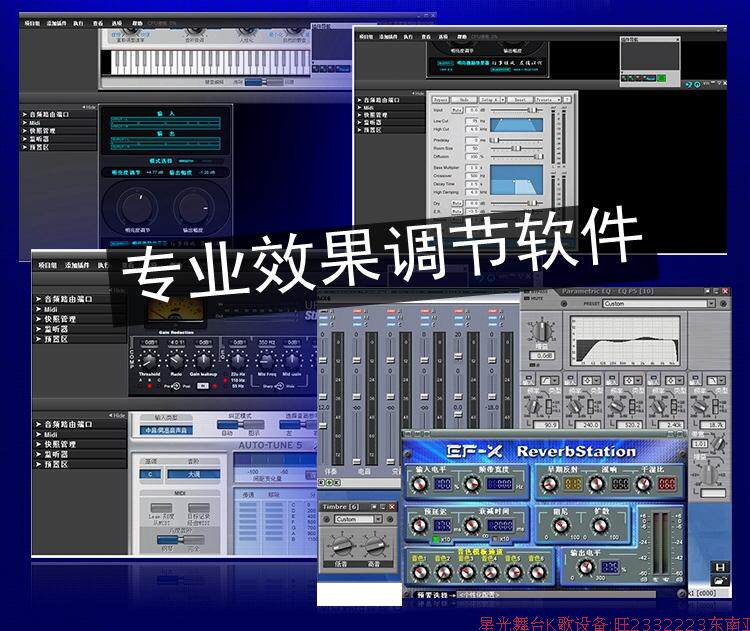The height and width of the screenshot is (631, 750).
Task: Adjust the ReverbStation 频带宽度 knob
Action: click(472, 484)
